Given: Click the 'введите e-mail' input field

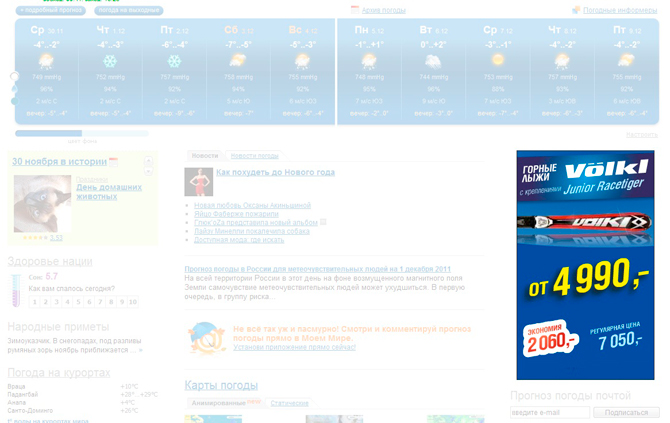Looking at the screenshot, I should [549, 412].
